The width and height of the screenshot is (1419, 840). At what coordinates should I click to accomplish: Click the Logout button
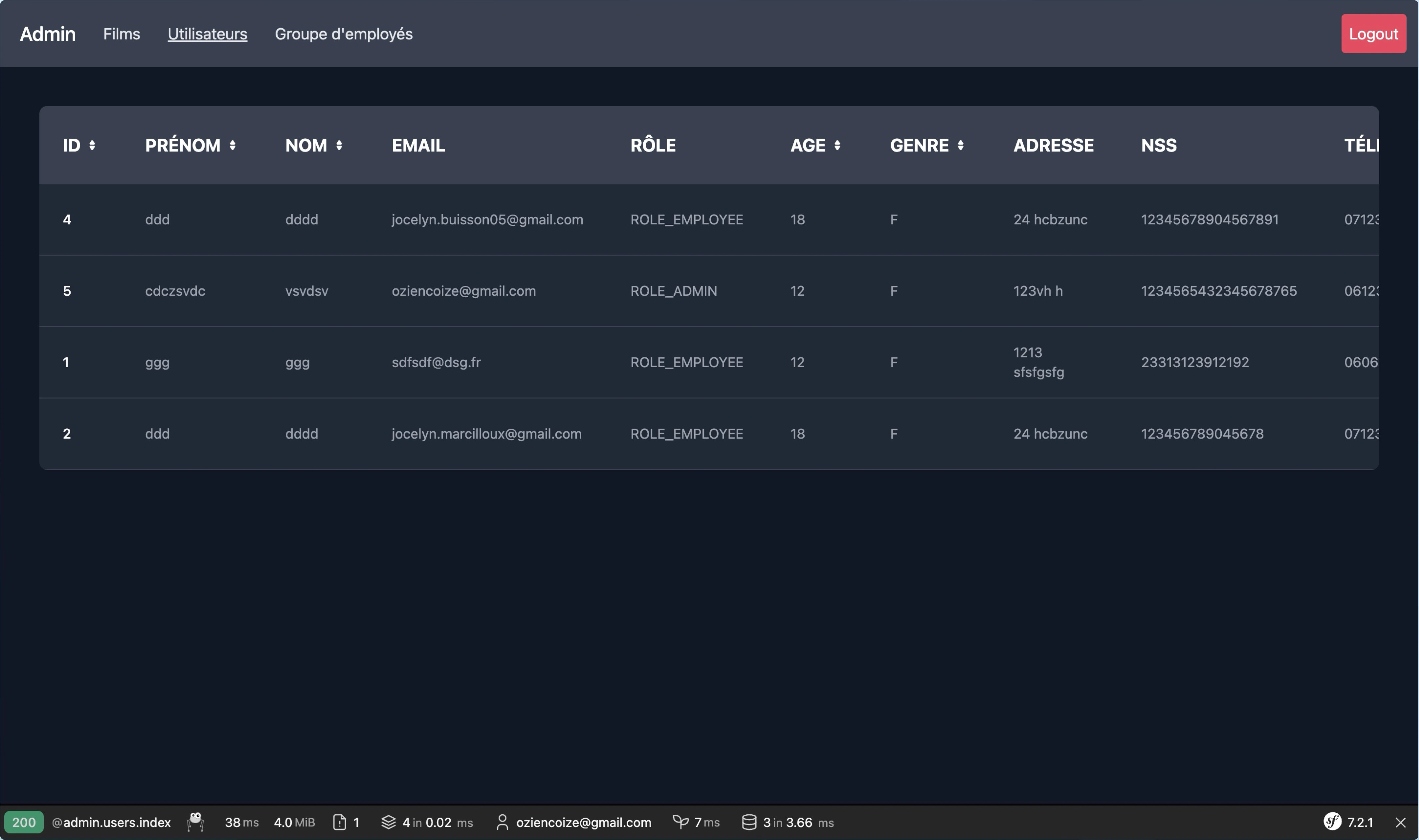tap(1374, 33)
